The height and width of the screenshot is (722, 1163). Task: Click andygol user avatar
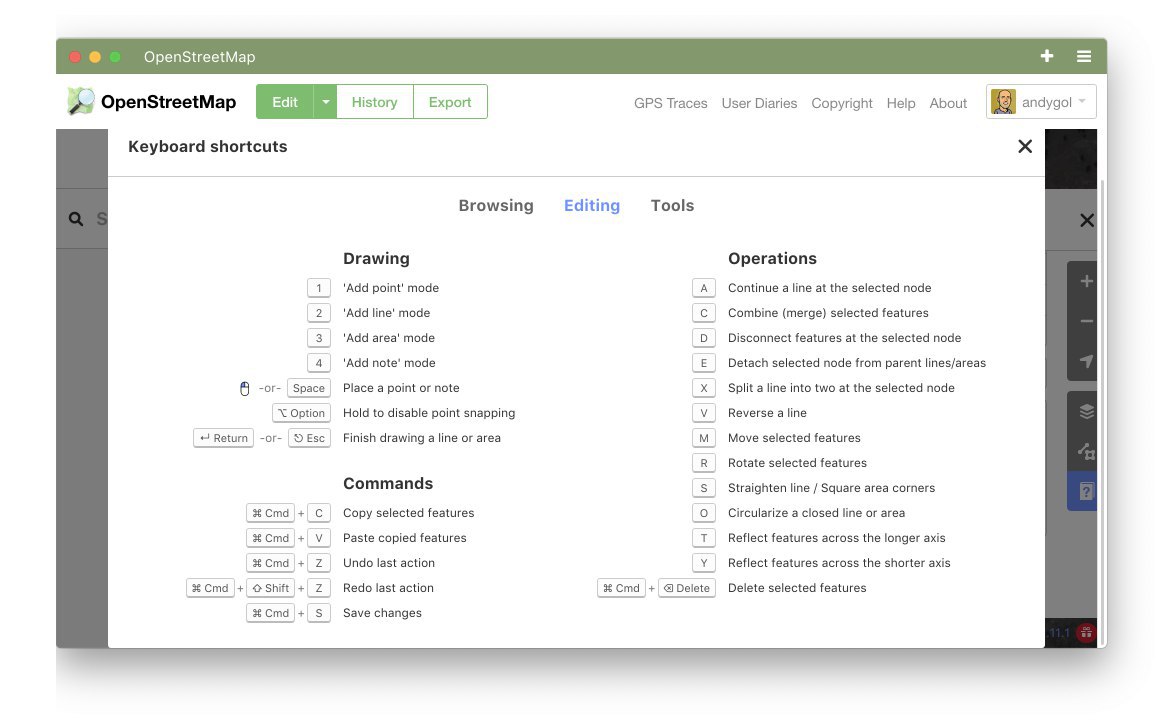tap(1003, 102)
